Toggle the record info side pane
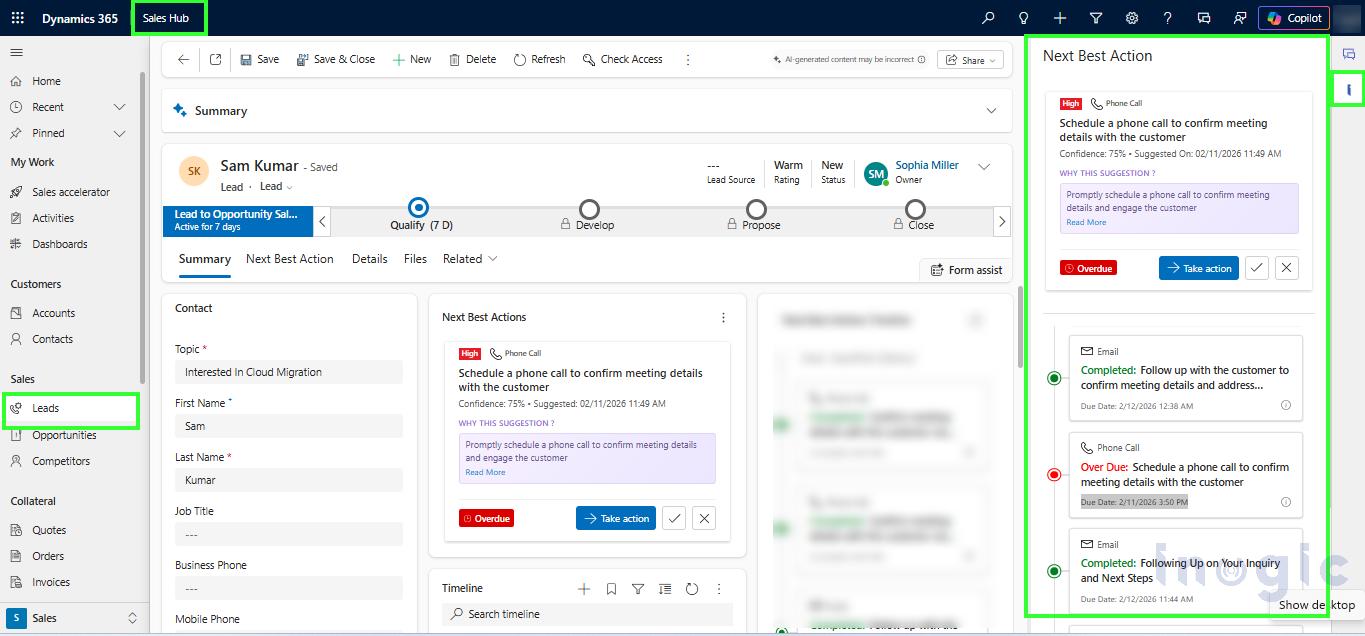Screen dimensions: 1365x636 pyautogui.click(x=1349, y=89)
